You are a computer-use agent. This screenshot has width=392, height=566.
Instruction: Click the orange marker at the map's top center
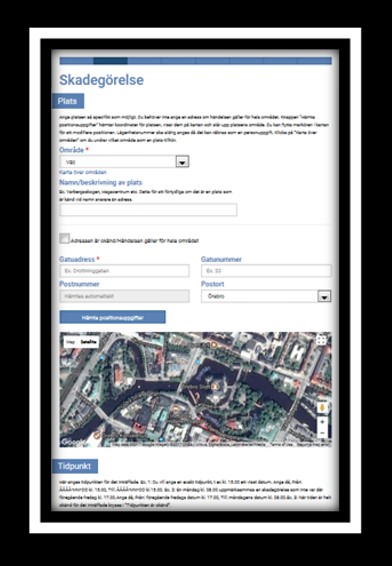(214, 345)
